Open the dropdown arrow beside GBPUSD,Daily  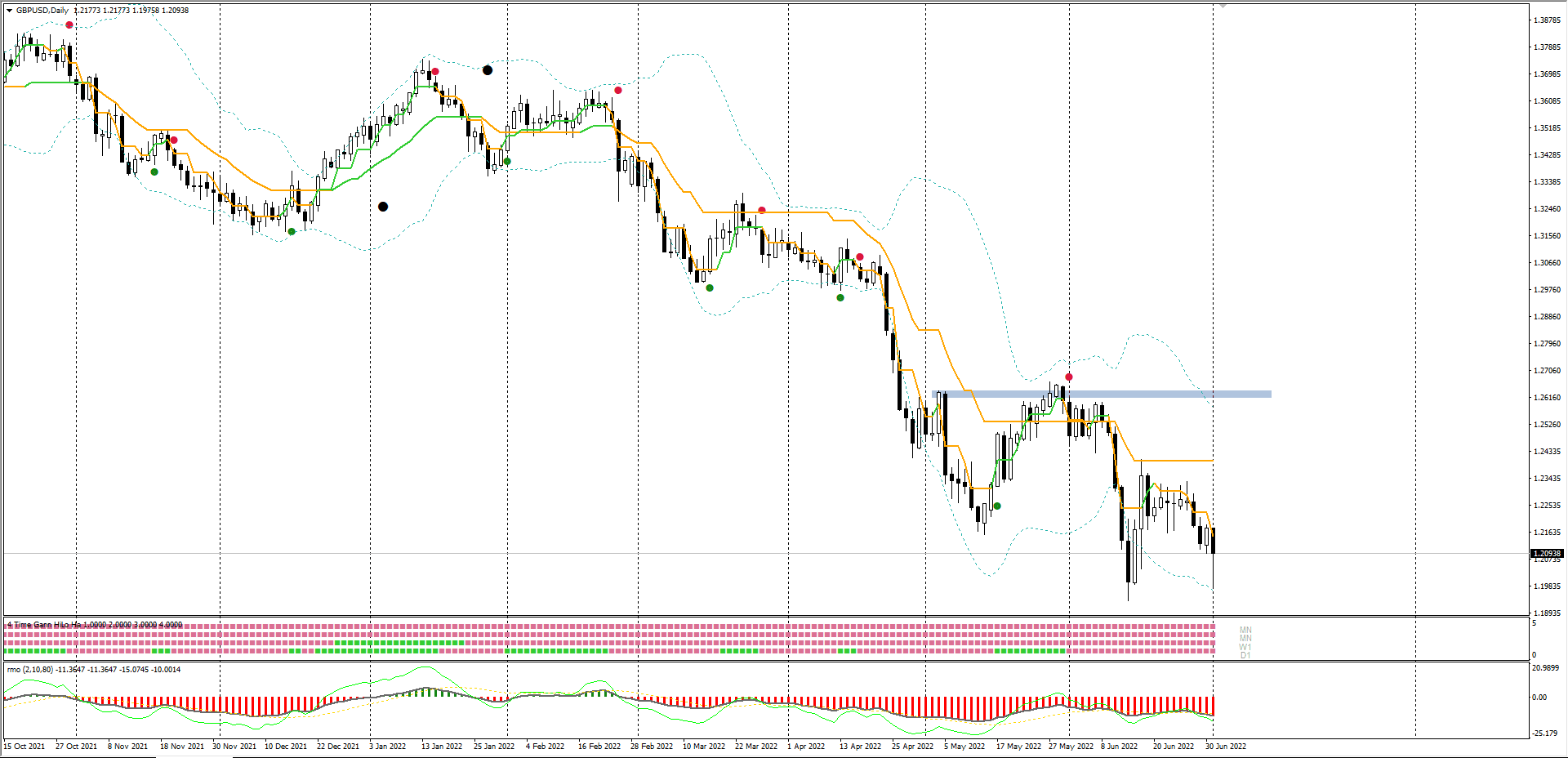point(9,11)
